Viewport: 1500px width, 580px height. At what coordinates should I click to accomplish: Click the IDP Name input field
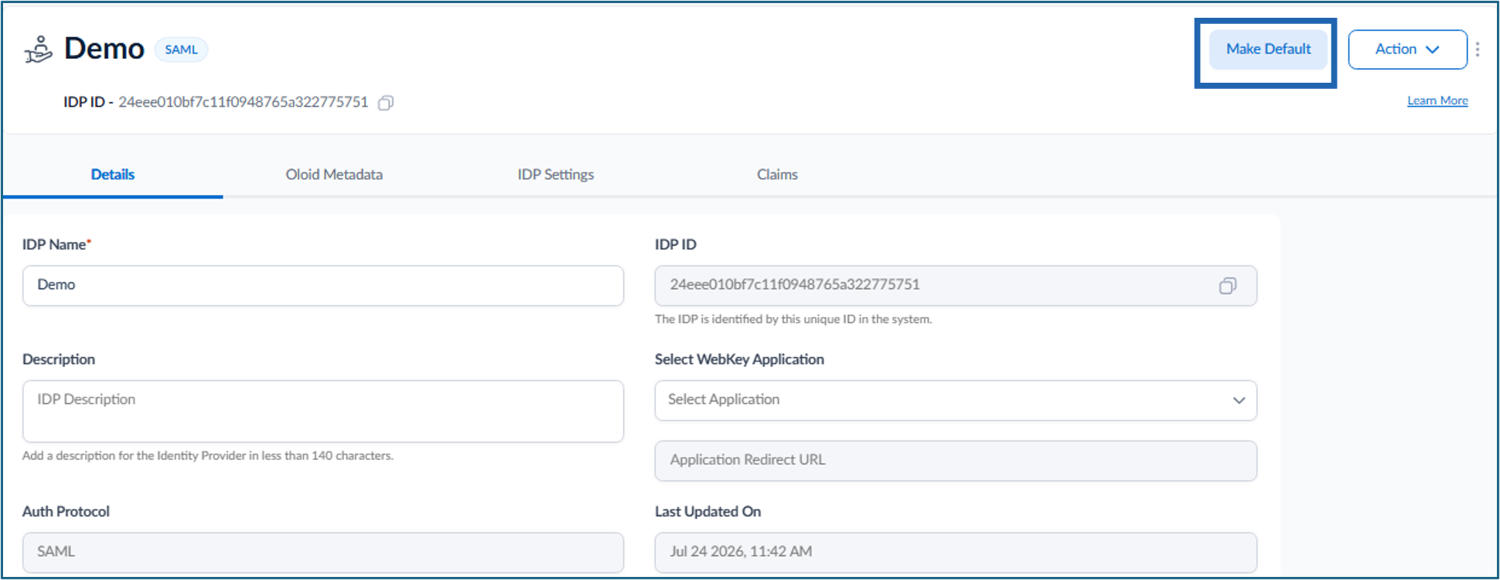(x=323, y=285)
